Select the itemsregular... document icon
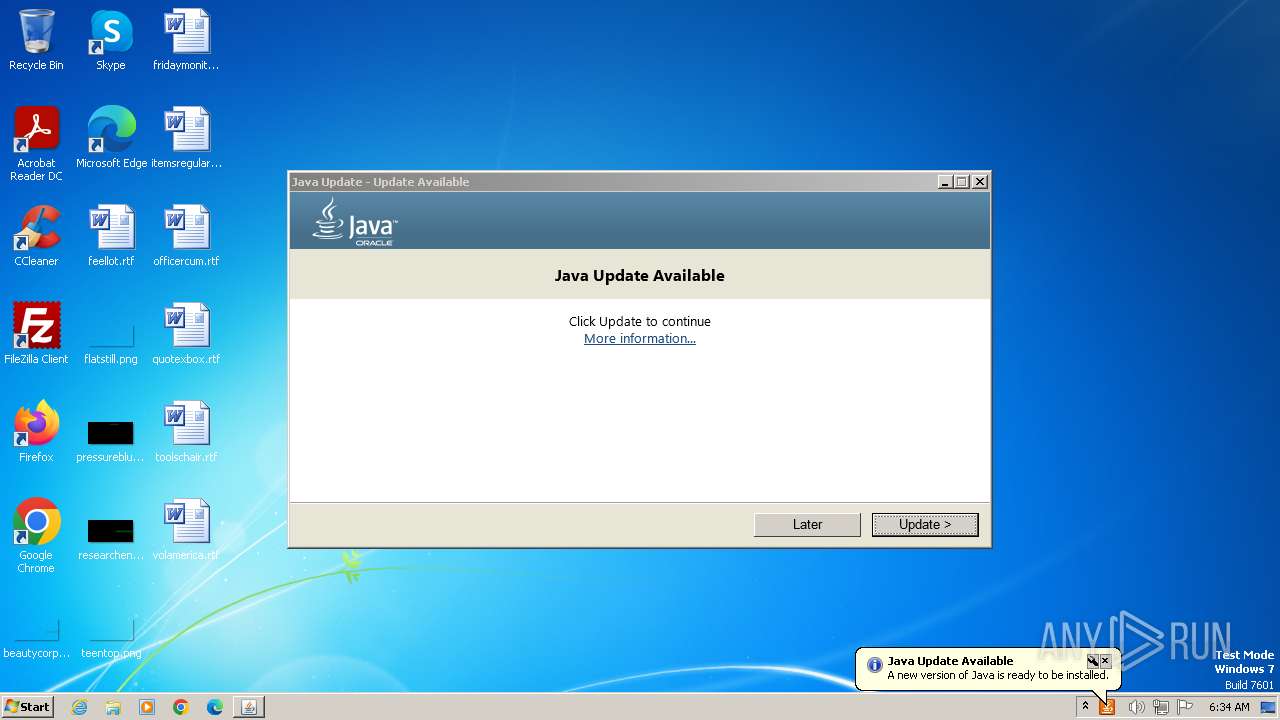Screen dimensions: 1280x720 coord(186,138)
